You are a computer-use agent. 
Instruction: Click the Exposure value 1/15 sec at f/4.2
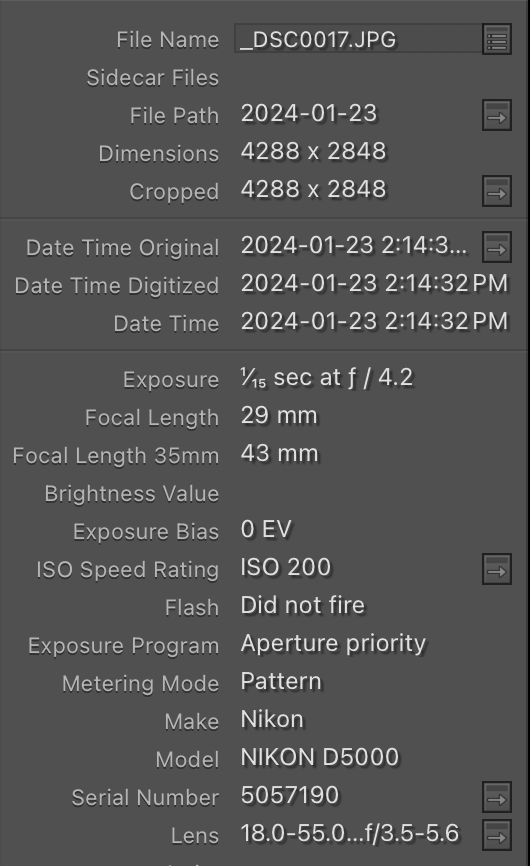tap(327, 378)
